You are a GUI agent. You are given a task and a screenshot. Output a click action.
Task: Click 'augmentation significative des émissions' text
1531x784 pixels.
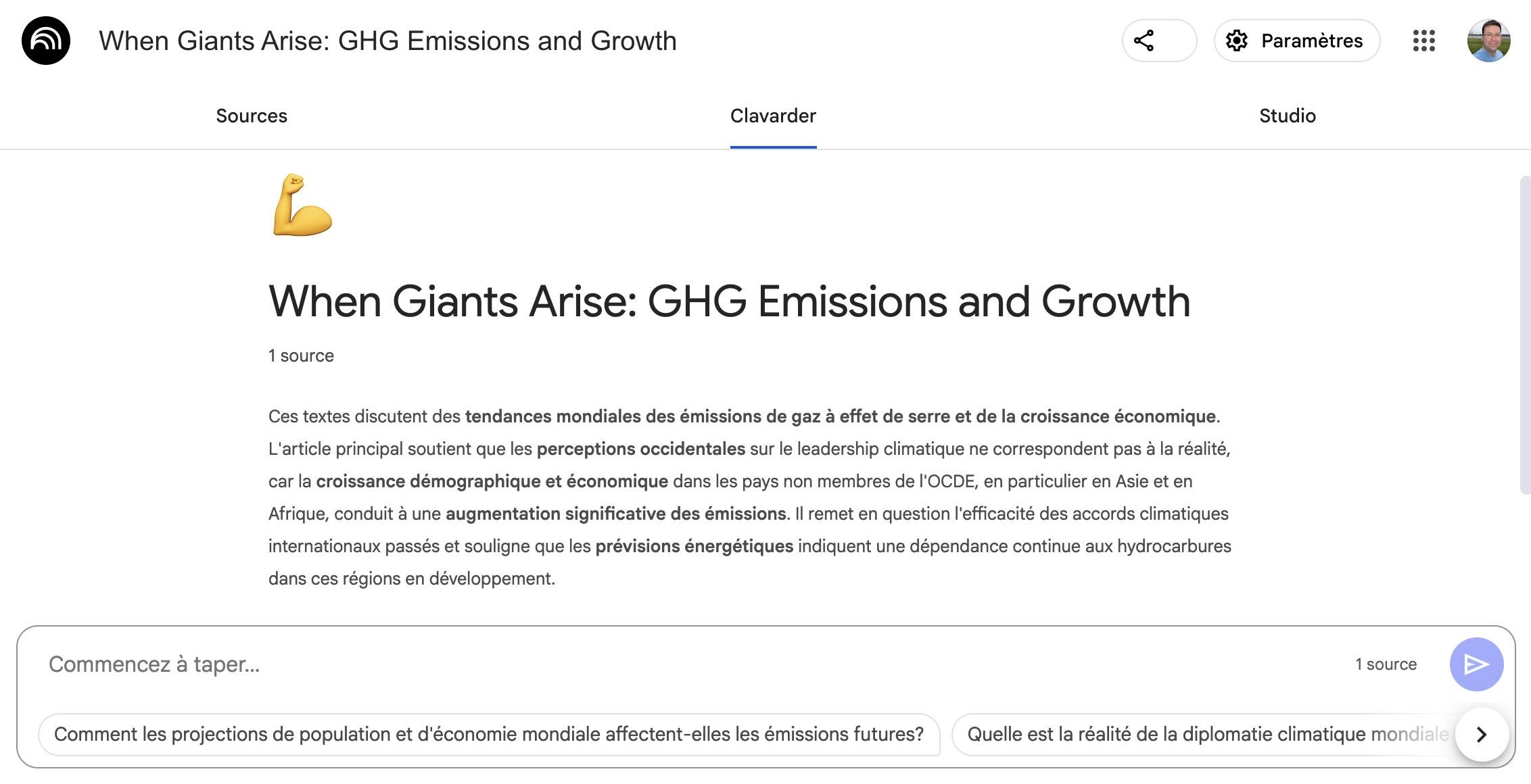[615, 514]
